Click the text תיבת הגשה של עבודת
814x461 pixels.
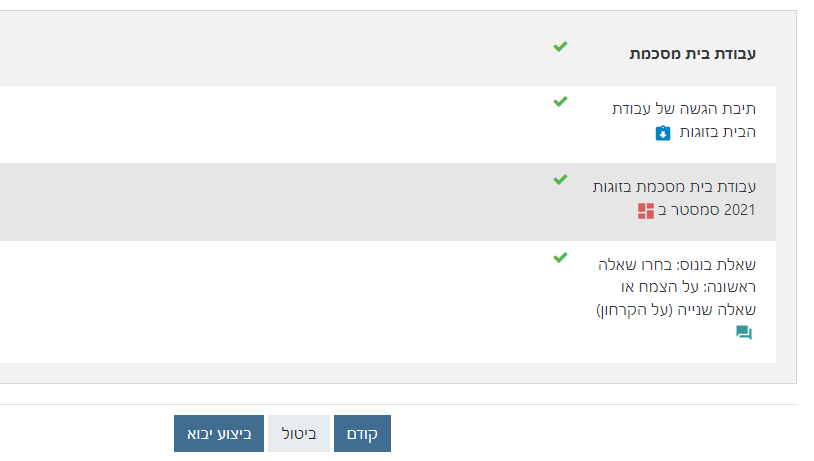point(684,109)
